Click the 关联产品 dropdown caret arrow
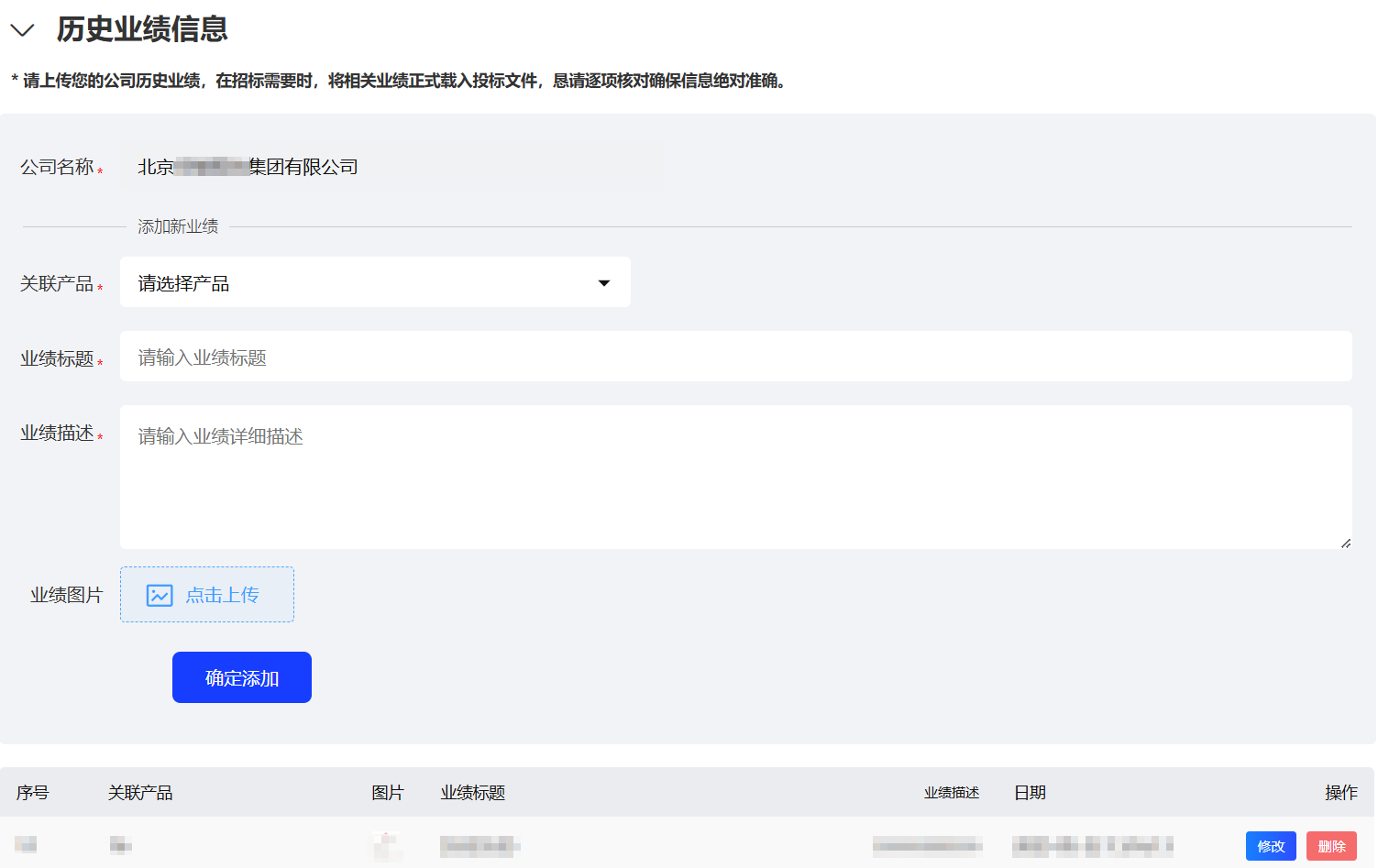The width and height of the screenshot is (1378, 868). (604, 282)
